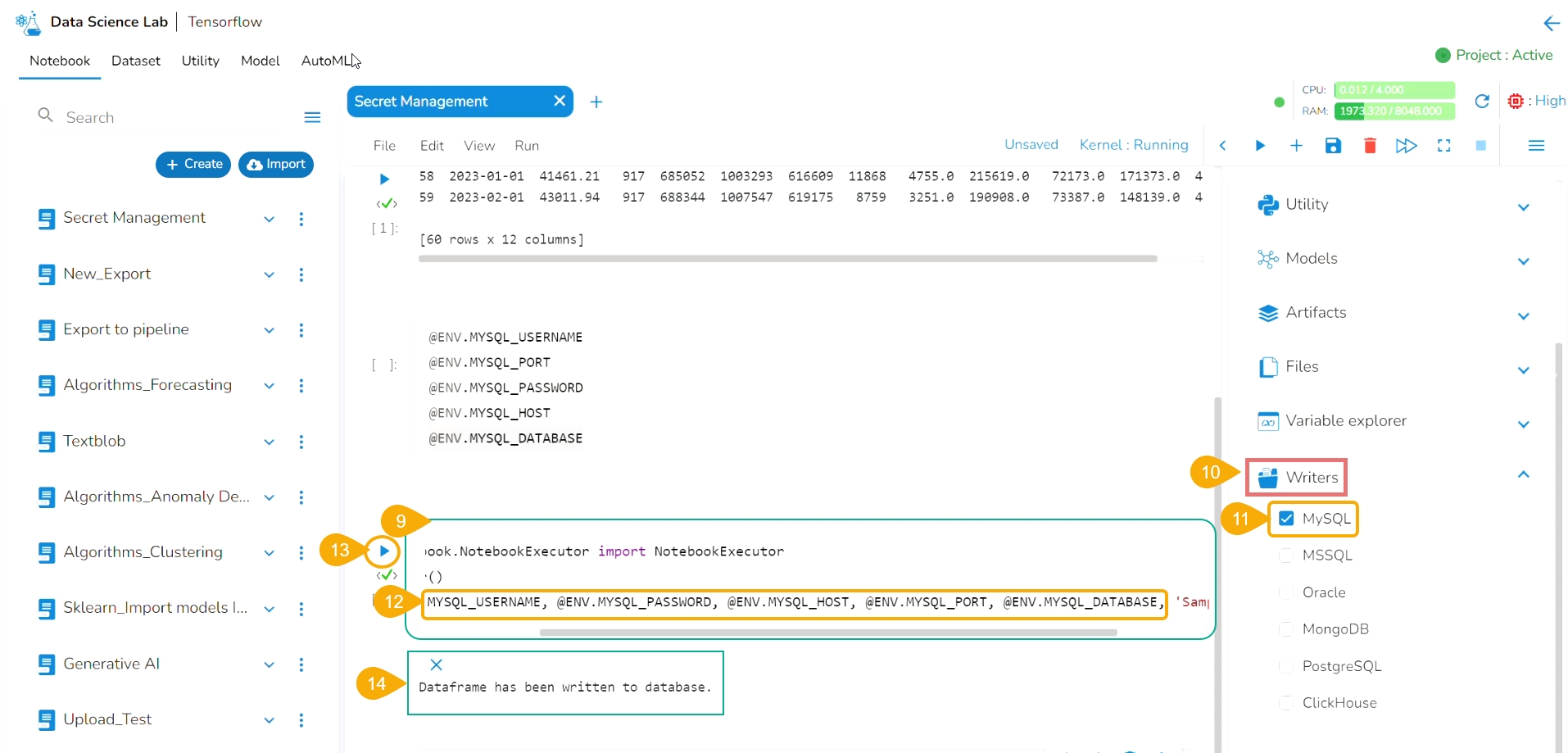This screenshot has width=1568, height=753.
Task: Save the notebook
Action: click(x=1333, y=146)
